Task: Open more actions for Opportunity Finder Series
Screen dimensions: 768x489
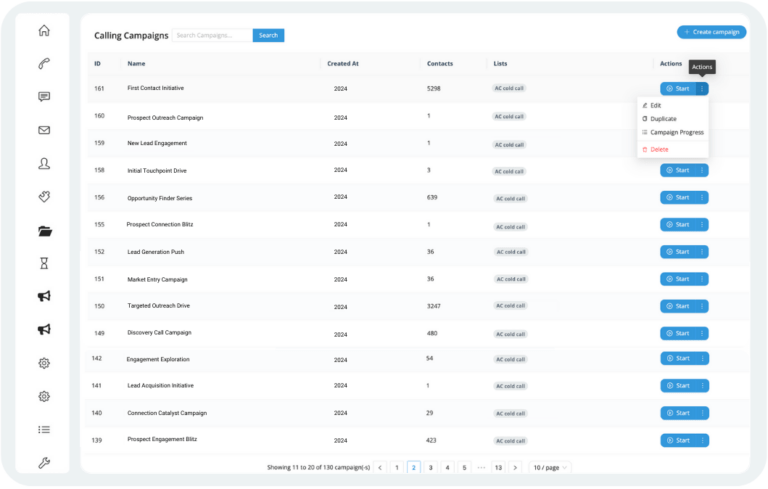Action: (x=702, y=197)
